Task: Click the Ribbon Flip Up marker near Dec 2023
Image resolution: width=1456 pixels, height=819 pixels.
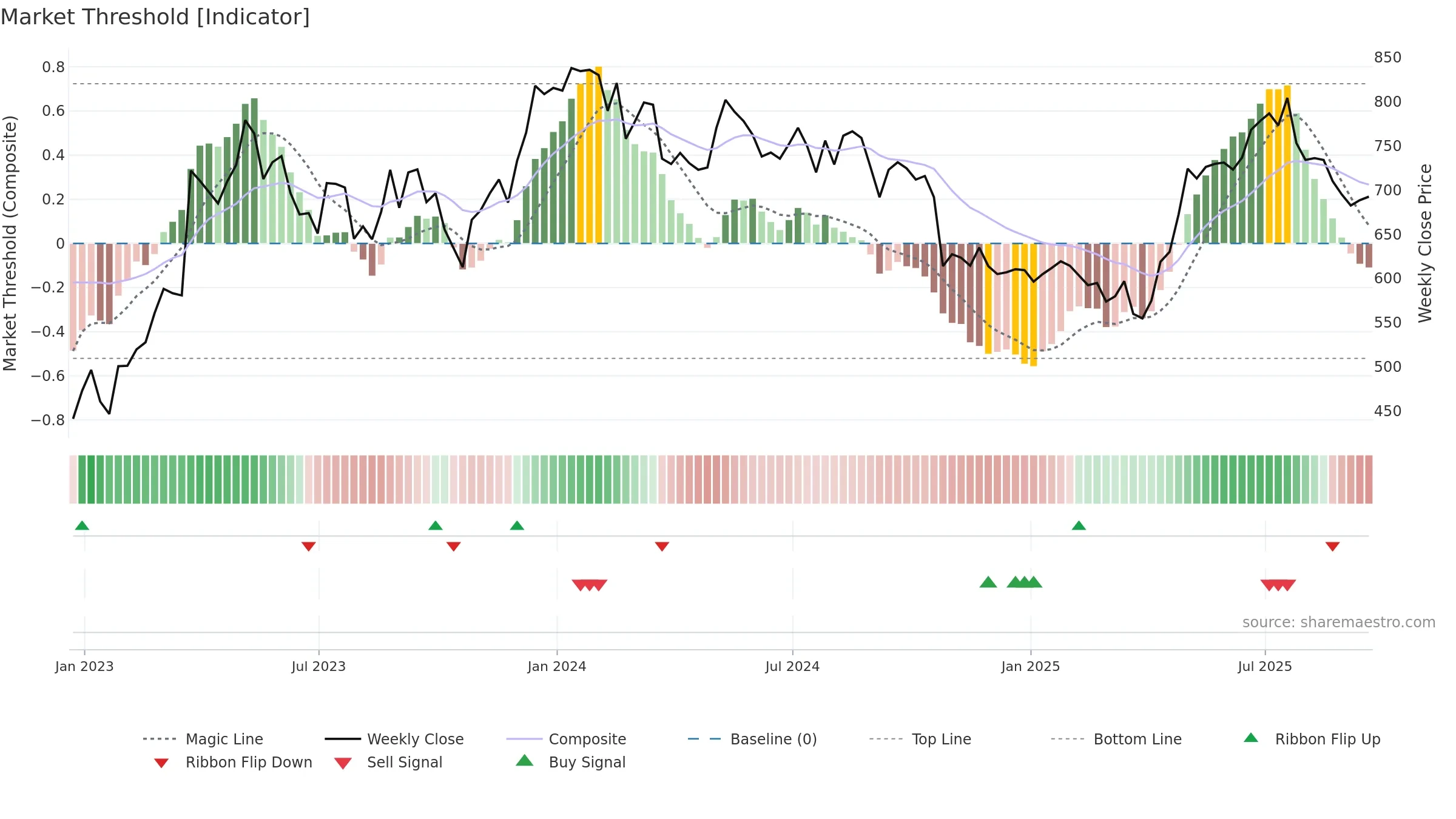Action: (x=517, y=525)
